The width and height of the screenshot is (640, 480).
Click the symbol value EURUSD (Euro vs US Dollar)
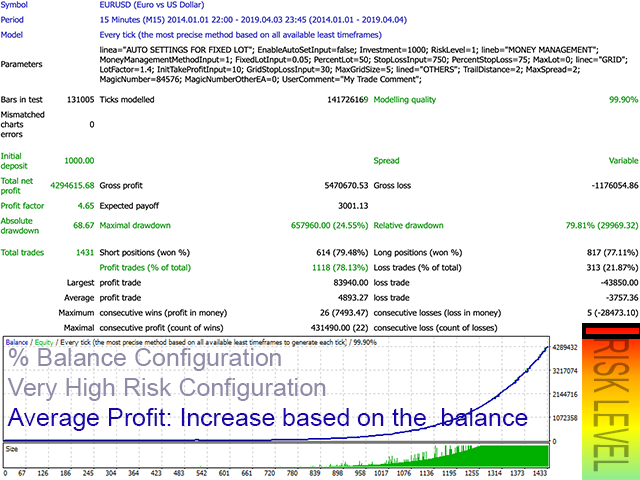[x=152, y=5]
